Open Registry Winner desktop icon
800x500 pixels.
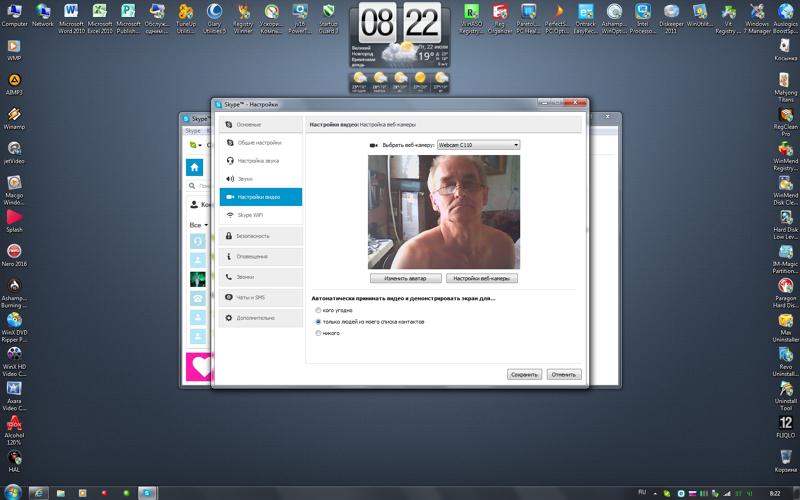(243, 18)
